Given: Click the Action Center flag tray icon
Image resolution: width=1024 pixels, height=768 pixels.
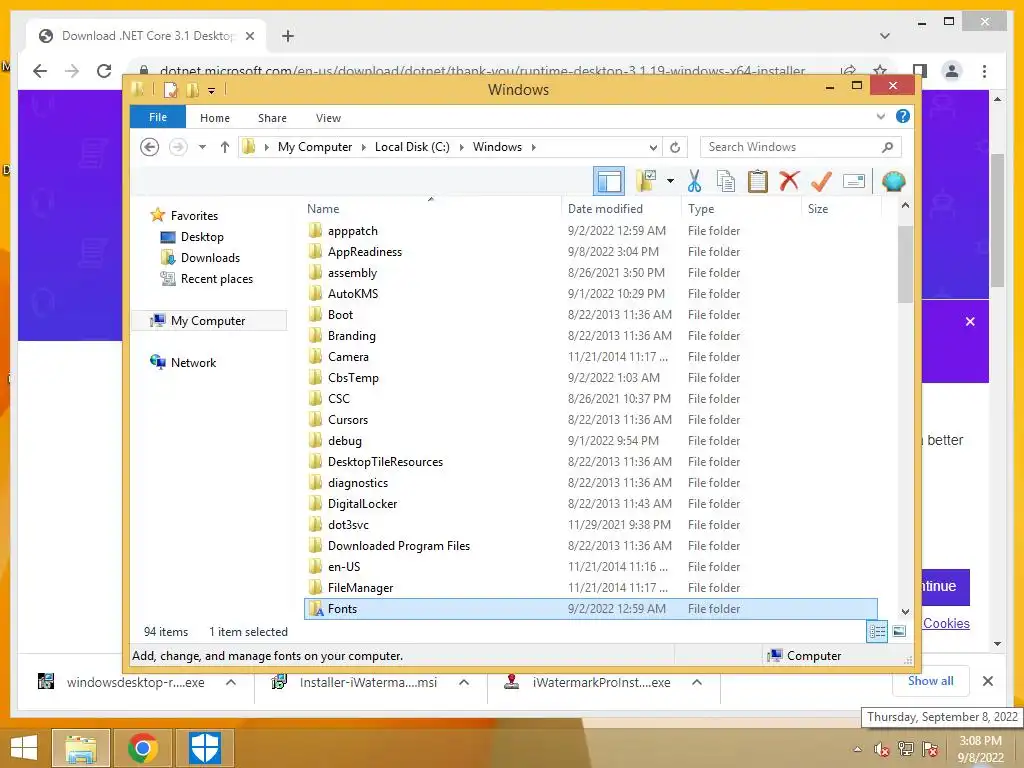Looking at the screenshot, I should click(930, 749).
